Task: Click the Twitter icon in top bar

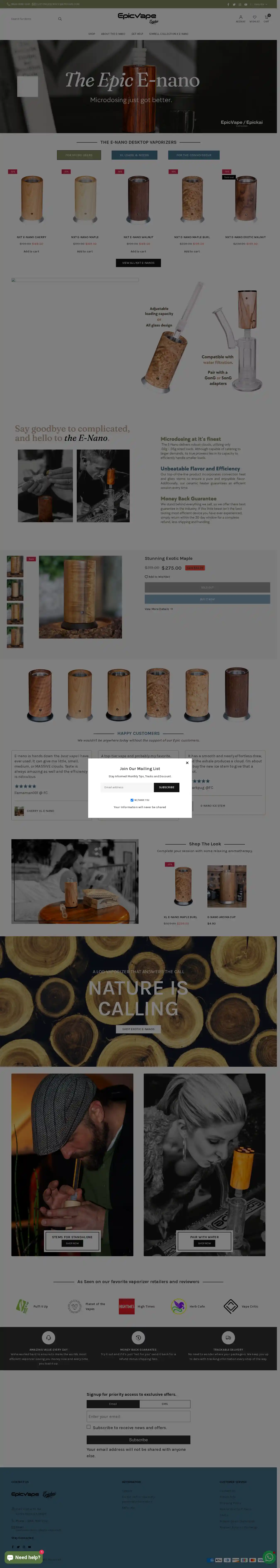Action: pyautogui.click(x=234, y=4)
